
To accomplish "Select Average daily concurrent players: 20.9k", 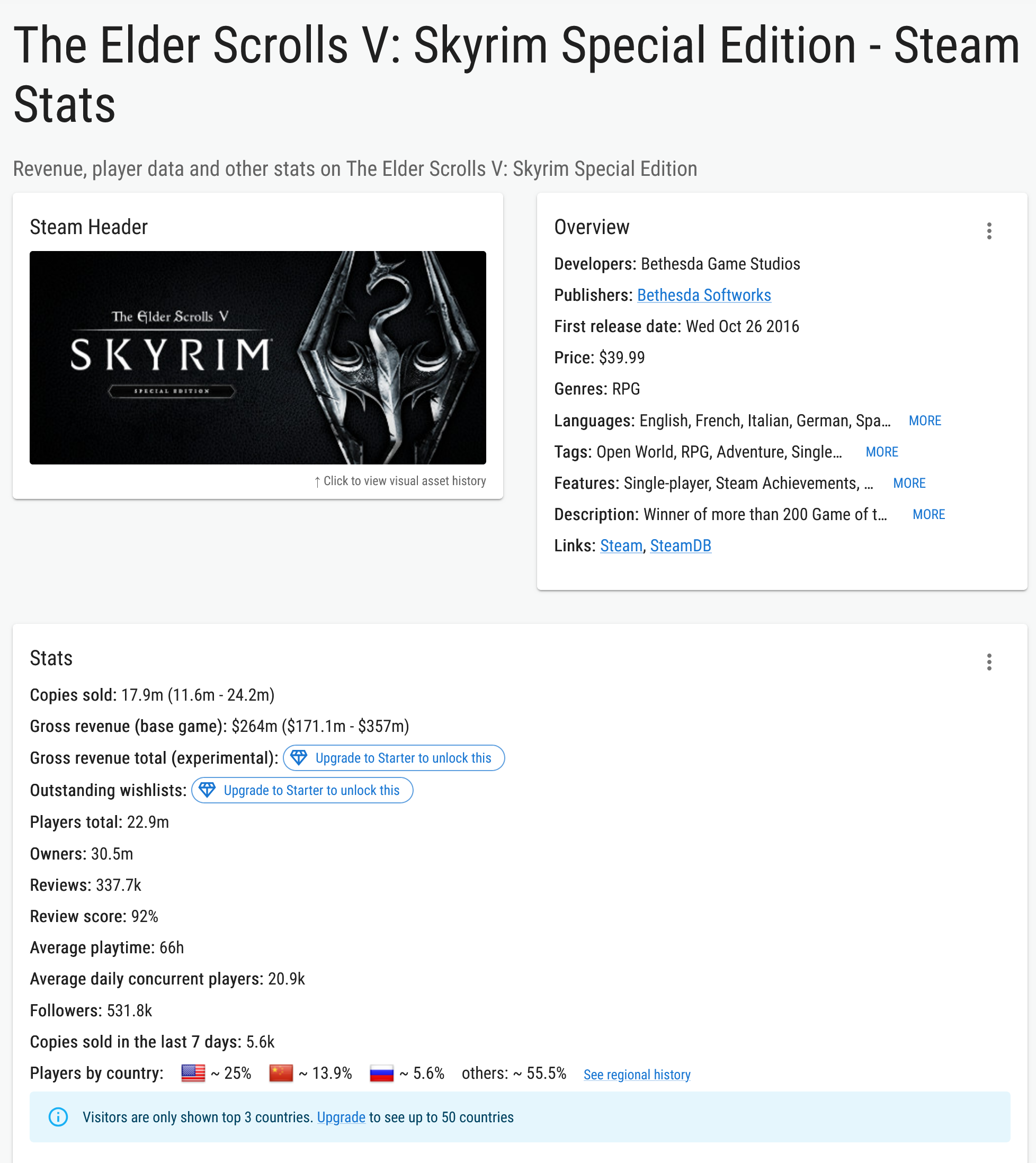I will pyautogui.click(x=167, y=979).
